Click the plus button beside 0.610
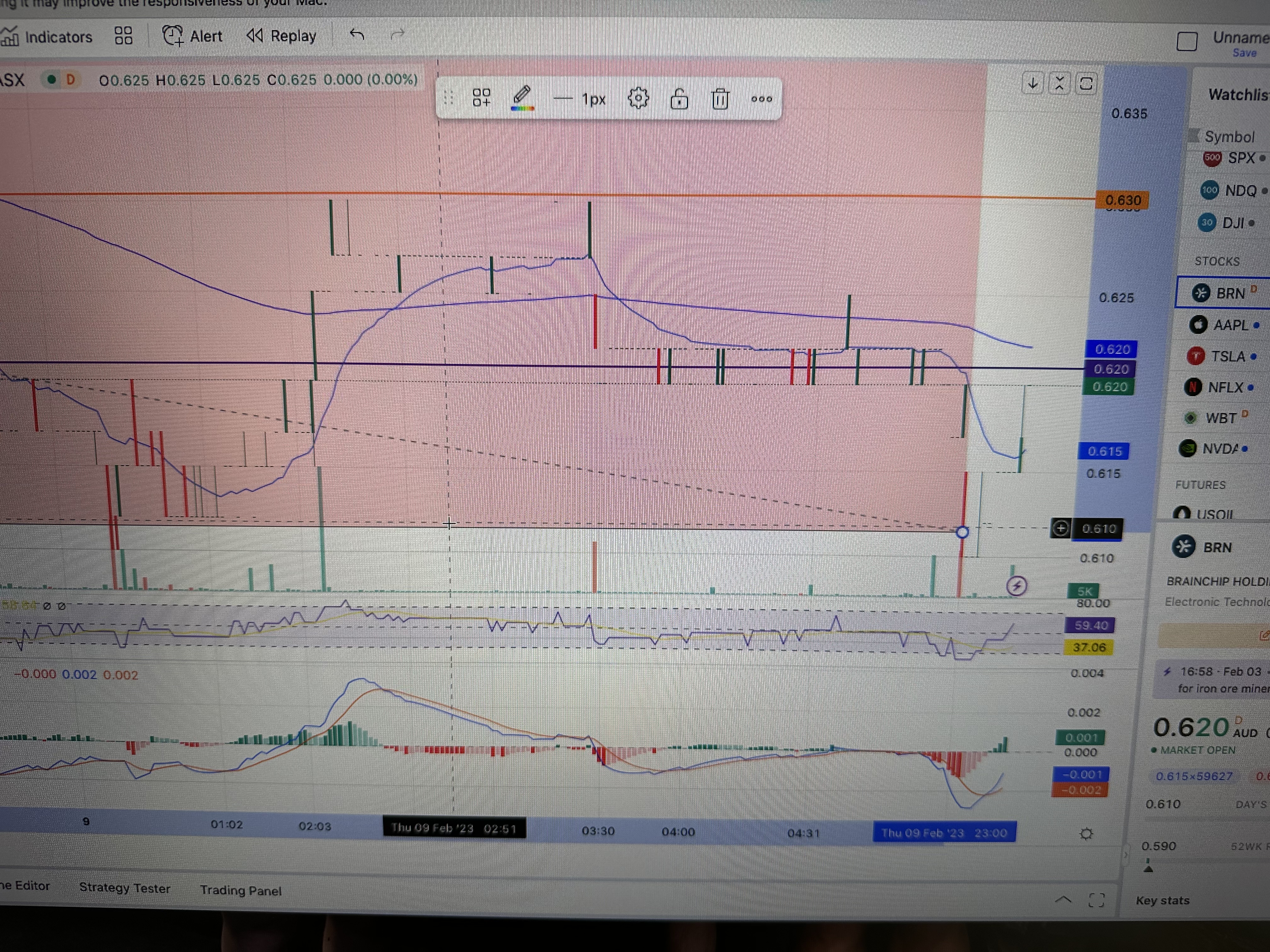Viewport: 1270px width, 952px height. 1061,528
